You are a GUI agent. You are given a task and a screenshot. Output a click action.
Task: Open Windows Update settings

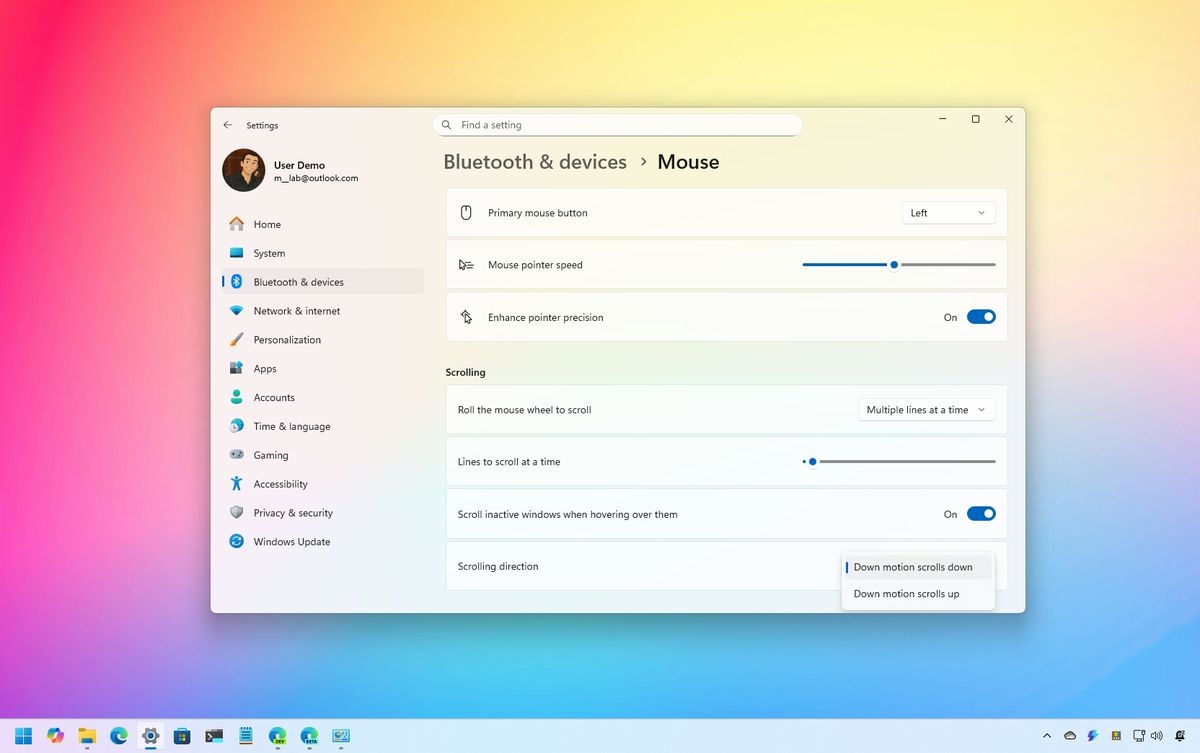[291, 541]
